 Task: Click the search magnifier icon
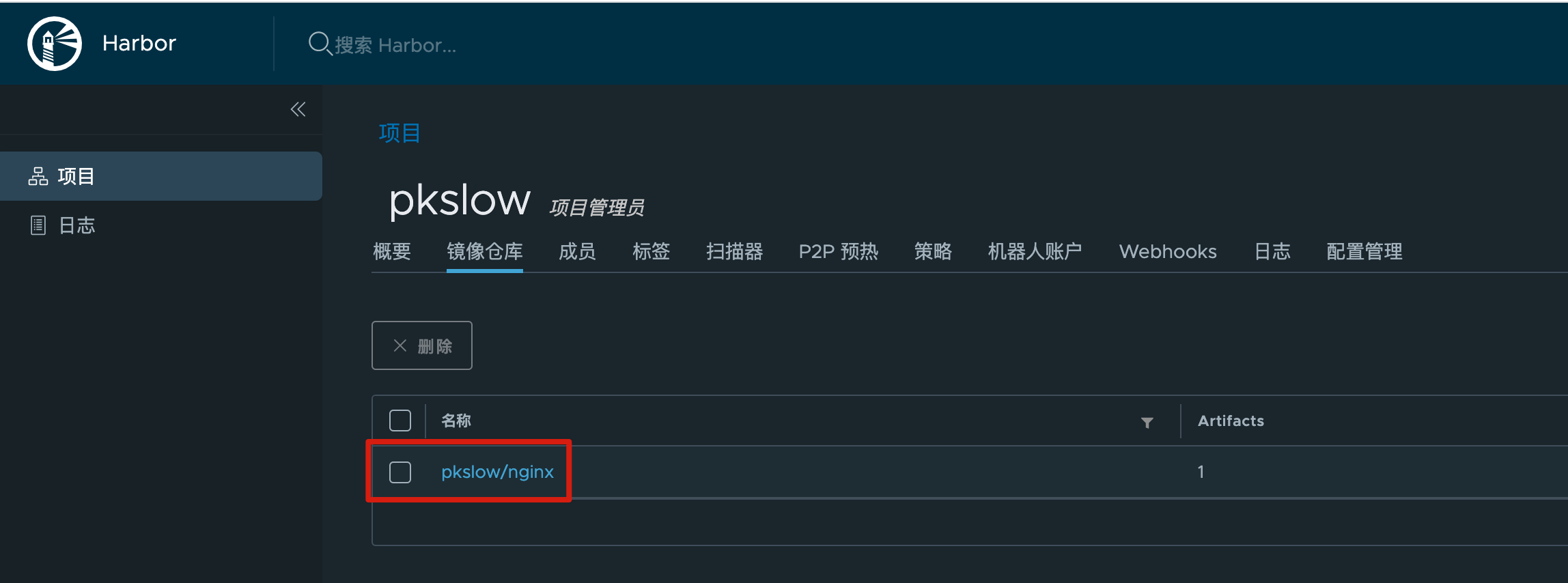[x=319, y=44]
